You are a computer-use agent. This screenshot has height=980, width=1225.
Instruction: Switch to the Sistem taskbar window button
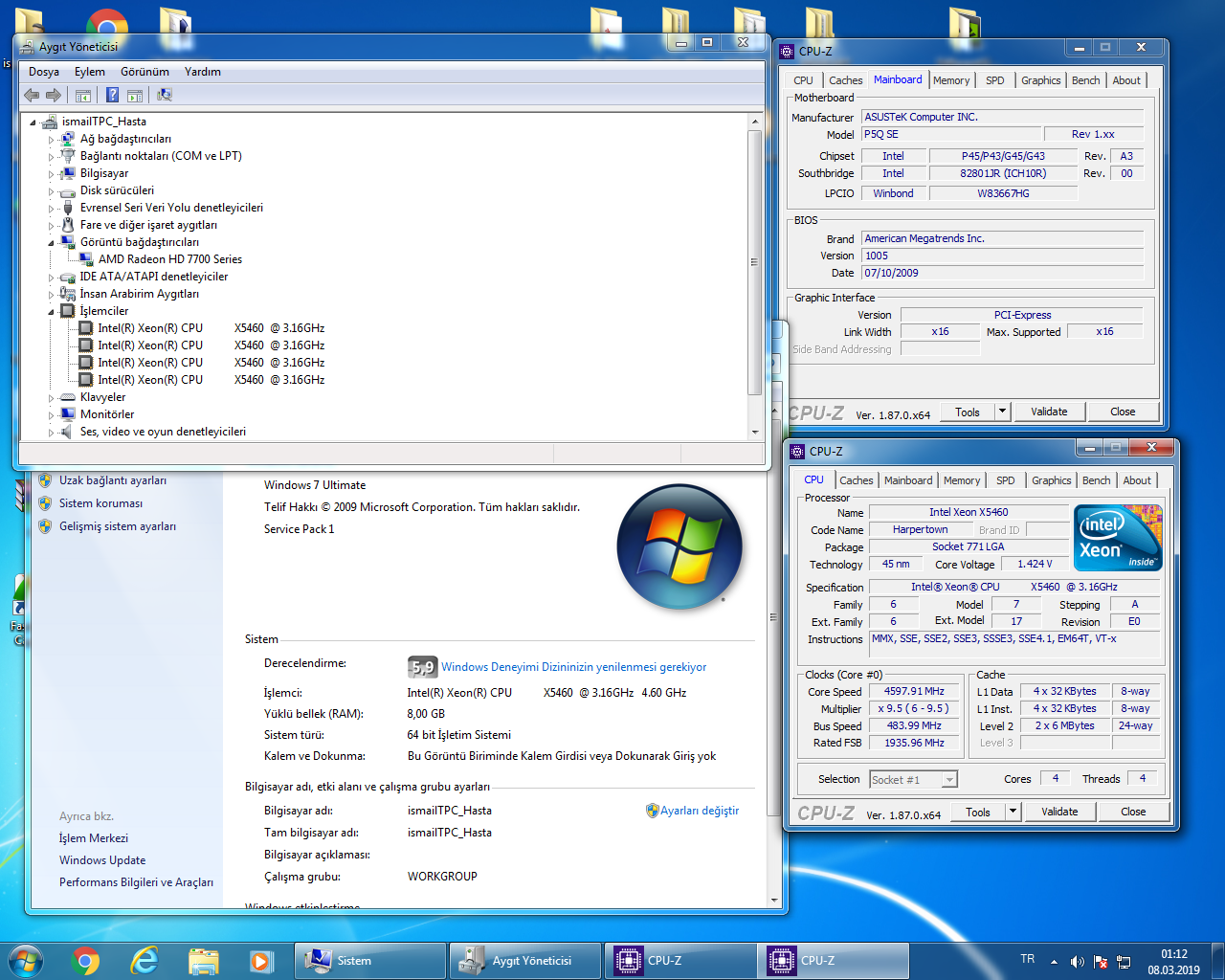pos(369,960)
